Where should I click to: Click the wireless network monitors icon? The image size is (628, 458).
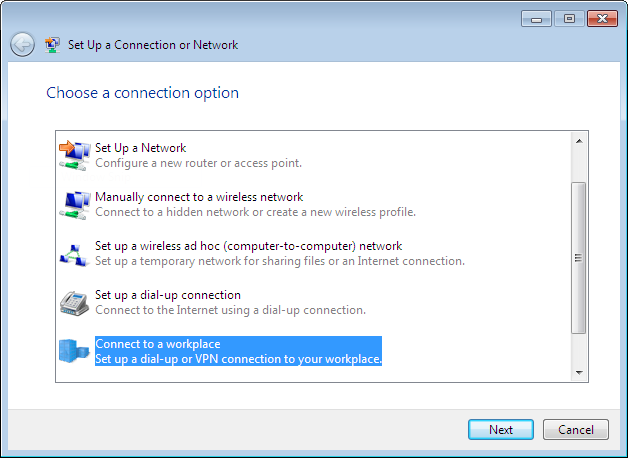[x=75, y=204]
